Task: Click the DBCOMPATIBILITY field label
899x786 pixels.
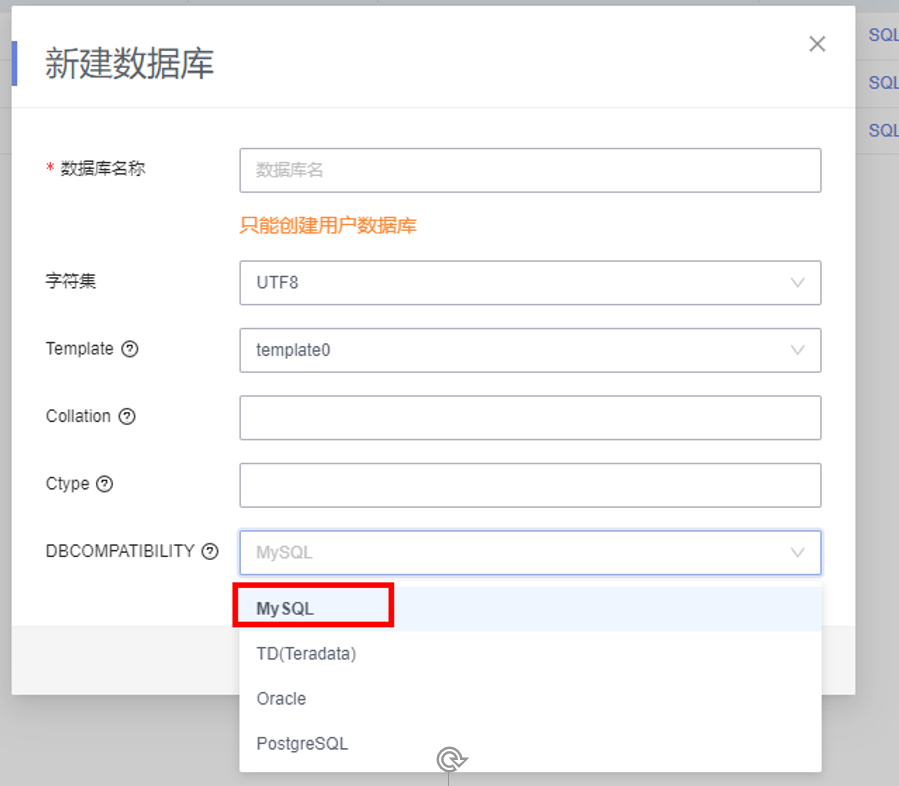Action: 120,551
